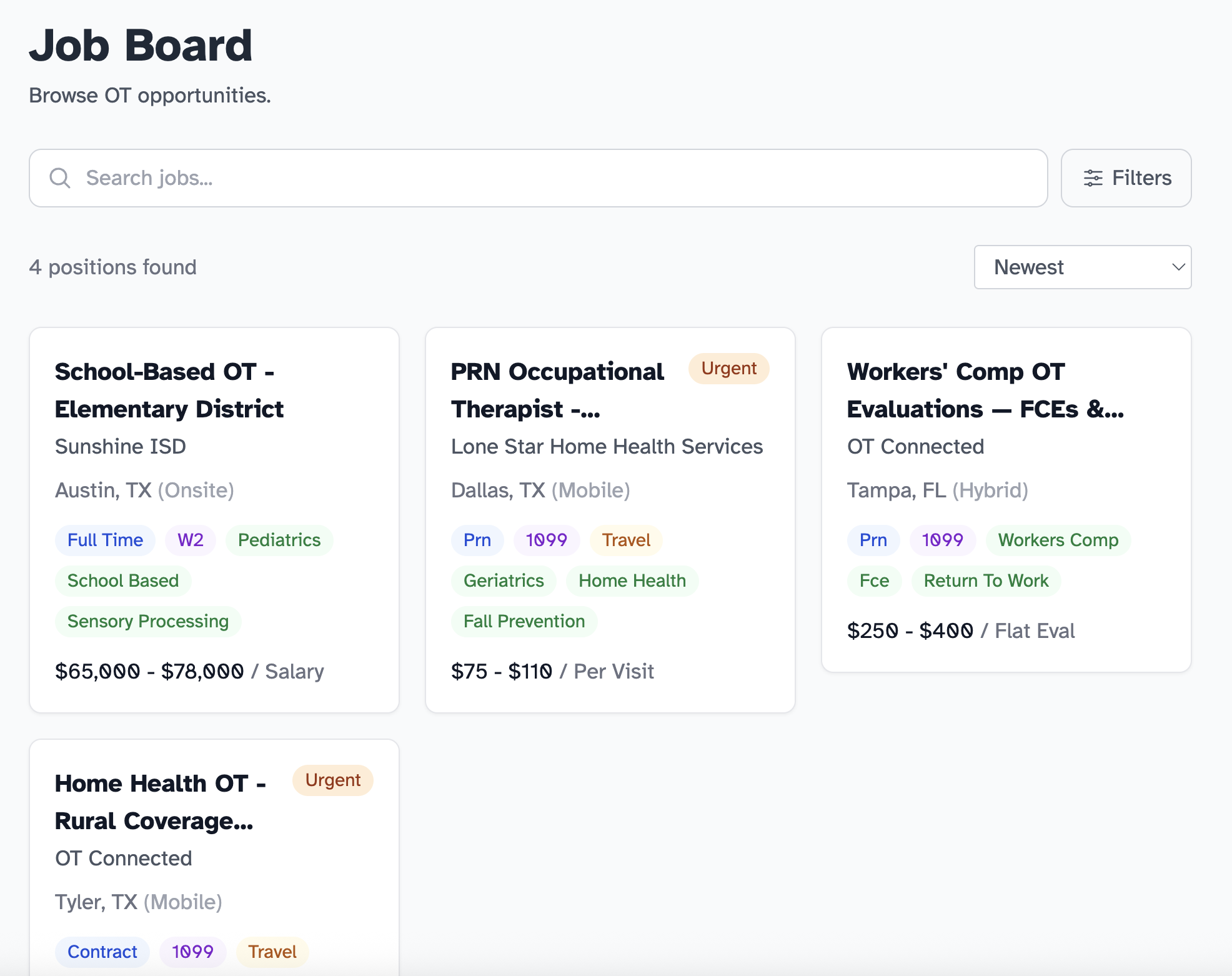Click Urgent badge on PRN Therapist card
Screen dimensions: 1232x976
pos(728,369)
